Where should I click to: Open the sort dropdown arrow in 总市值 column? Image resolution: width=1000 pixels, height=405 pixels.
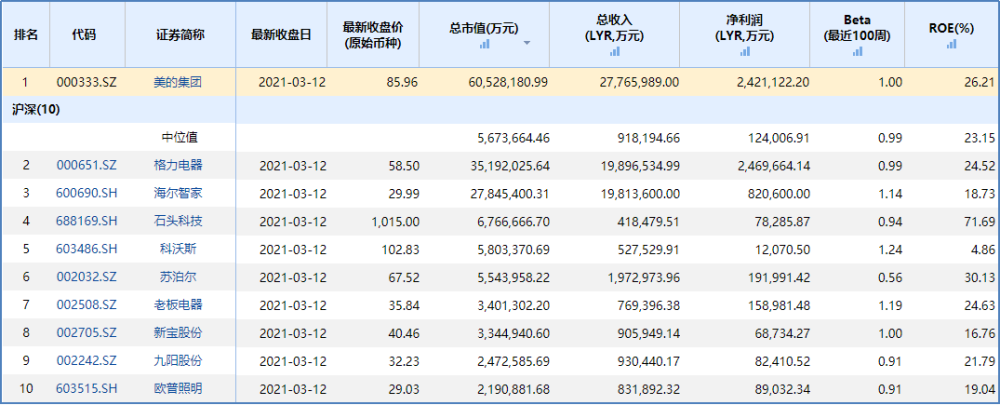coord(527,43)
